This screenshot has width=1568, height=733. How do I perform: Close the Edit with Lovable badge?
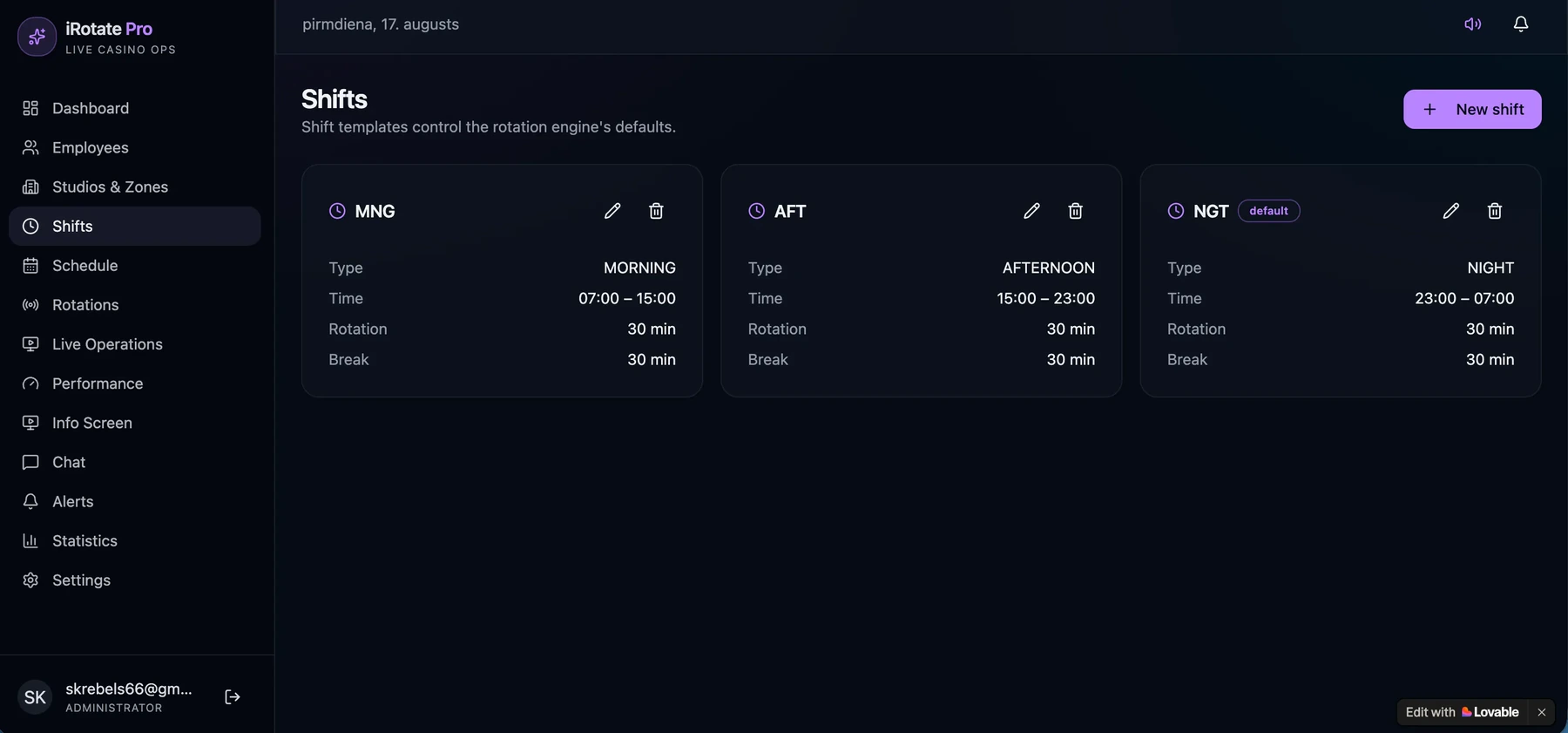tap(1542, 712)
